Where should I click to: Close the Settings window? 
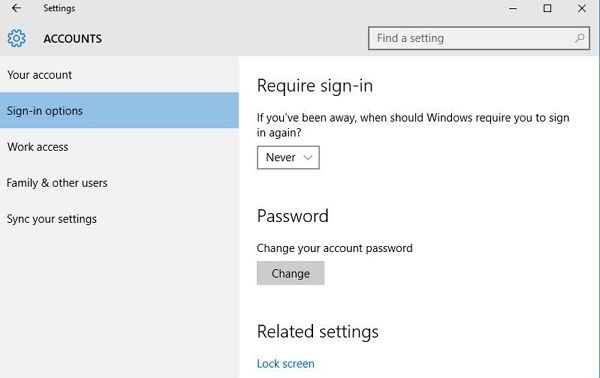tap(582, 8)
